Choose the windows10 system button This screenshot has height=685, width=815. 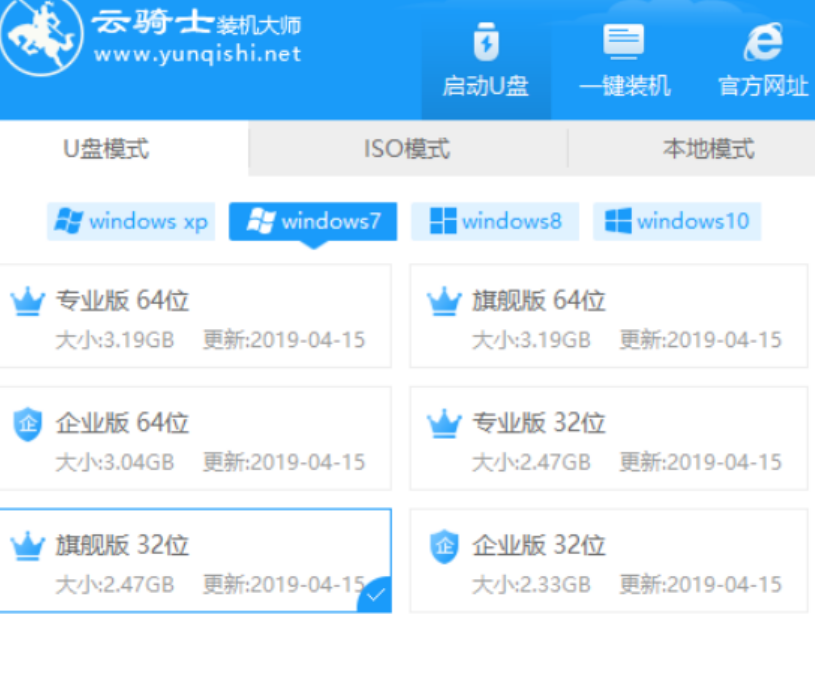(677, 221)
